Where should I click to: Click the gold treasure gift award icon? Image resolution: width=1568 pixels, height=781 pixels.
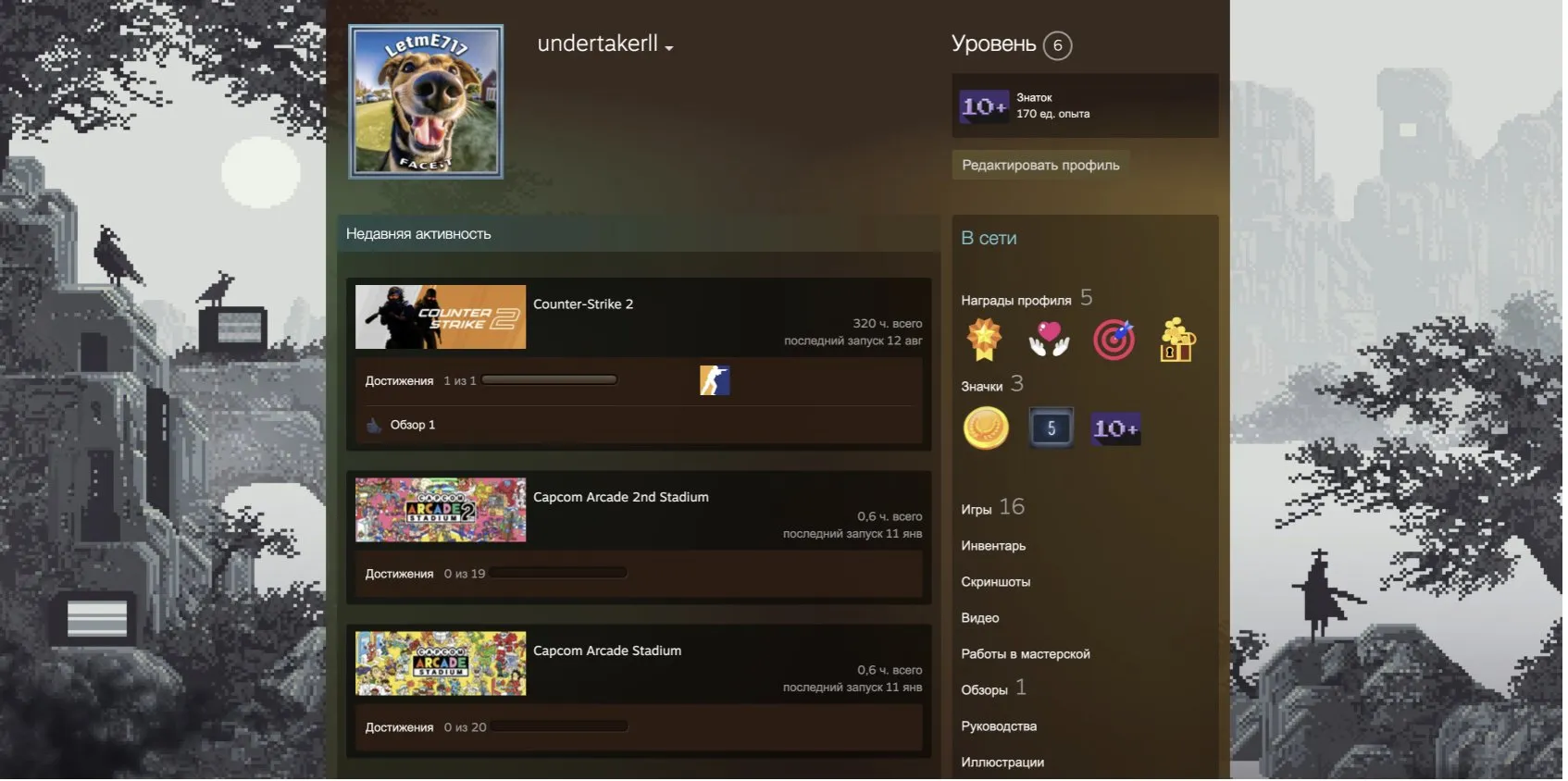pyautogui.click(x=1177, y=340)
